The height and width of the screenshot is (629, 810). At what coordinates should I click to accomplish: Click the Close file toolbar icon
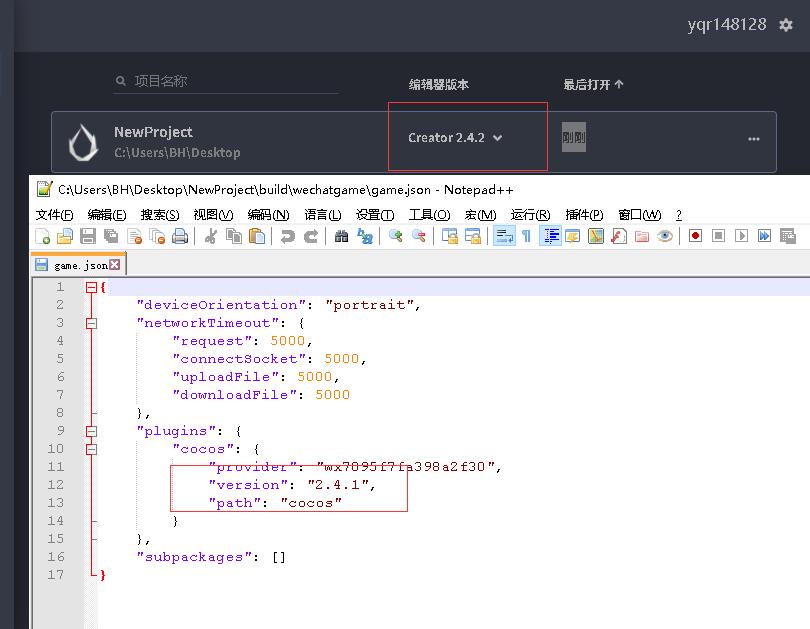pos(134,236)
